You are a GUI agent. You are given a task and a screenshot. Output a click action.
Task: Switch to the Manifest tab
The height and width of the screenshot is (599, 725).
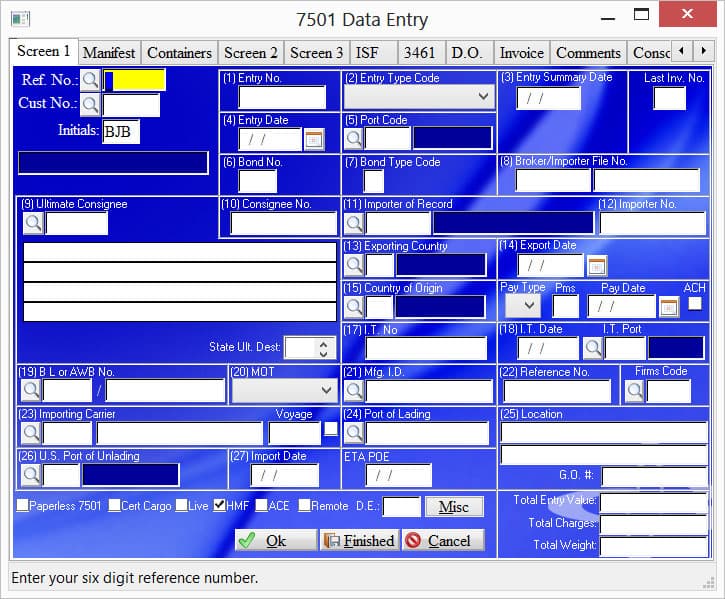click(x=109, y=53)
